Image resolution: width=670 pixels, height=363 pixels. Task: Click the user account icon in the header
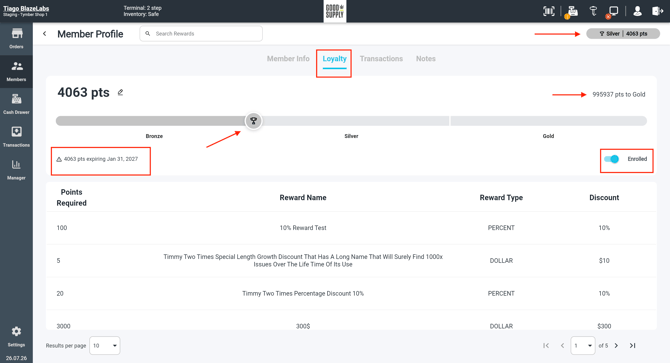(x=637, y=11)
